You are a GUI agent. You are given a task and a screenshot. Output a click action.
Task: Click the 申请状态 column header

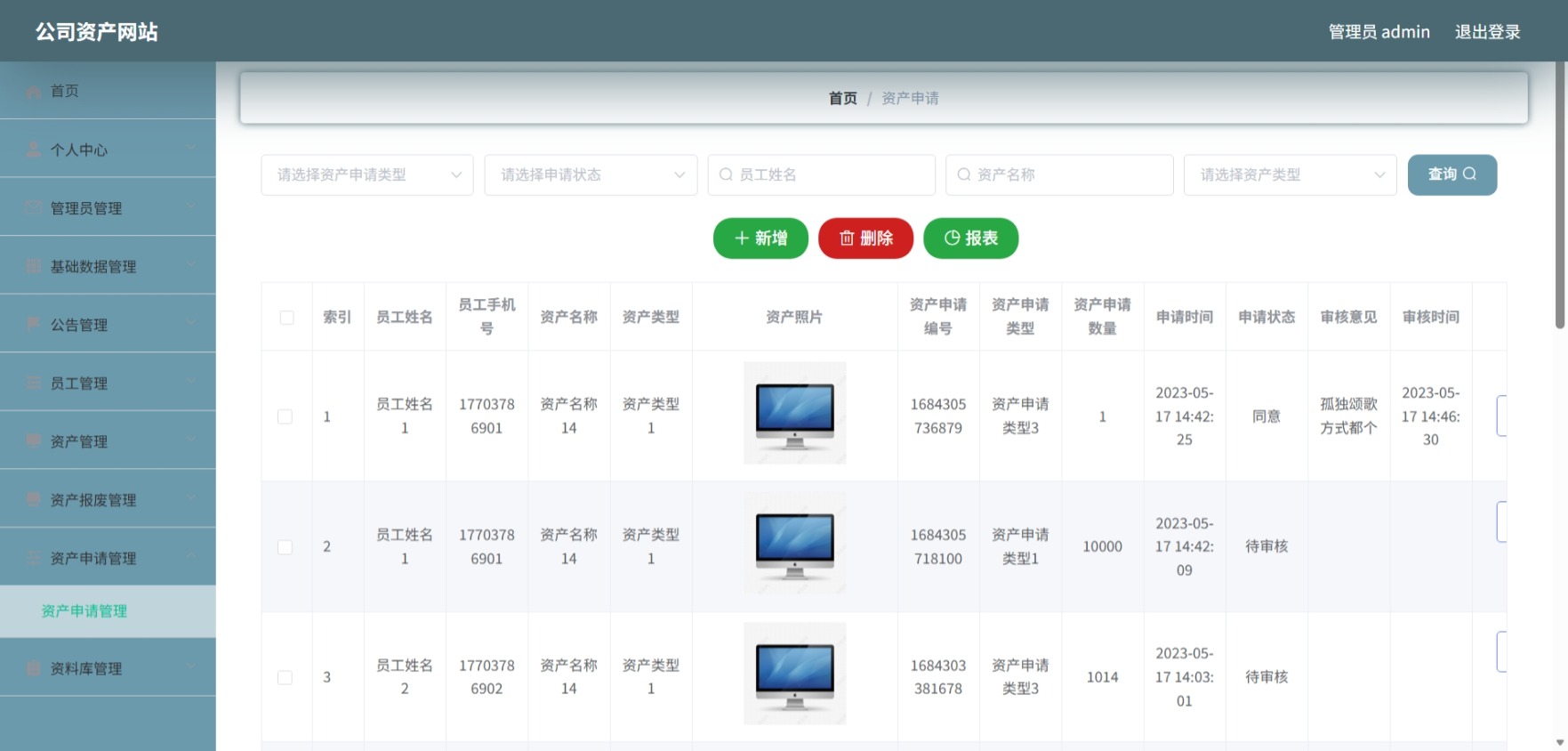1266,317
